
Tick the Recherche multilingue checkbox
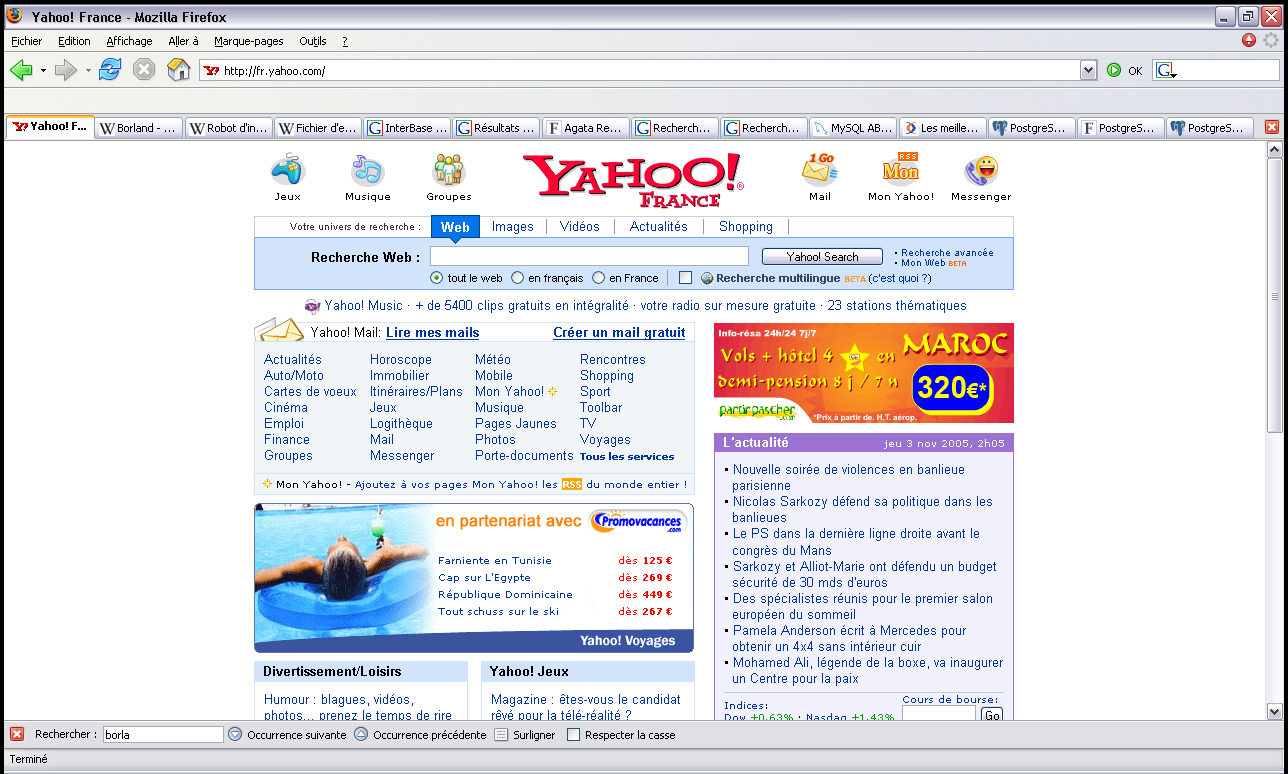pyautogui.click(x=685, y=278)
